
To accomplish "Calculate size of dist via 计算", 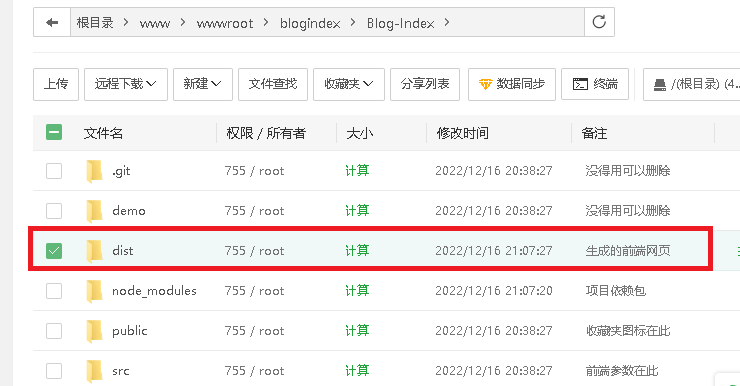I will pos(357,251).
